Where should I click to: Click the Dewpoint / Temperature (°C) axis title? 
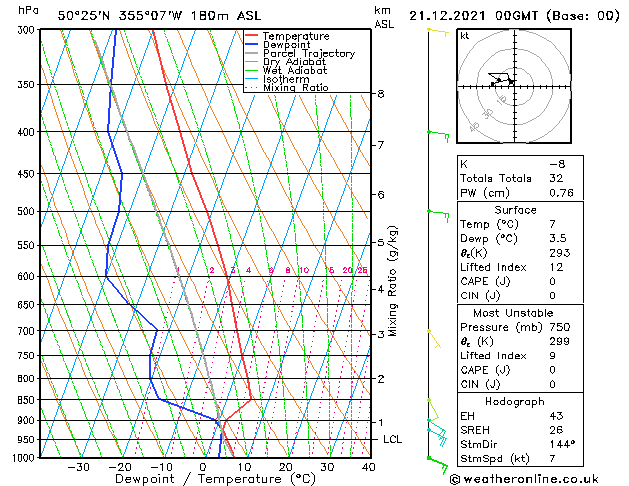[x=215, y=479]
